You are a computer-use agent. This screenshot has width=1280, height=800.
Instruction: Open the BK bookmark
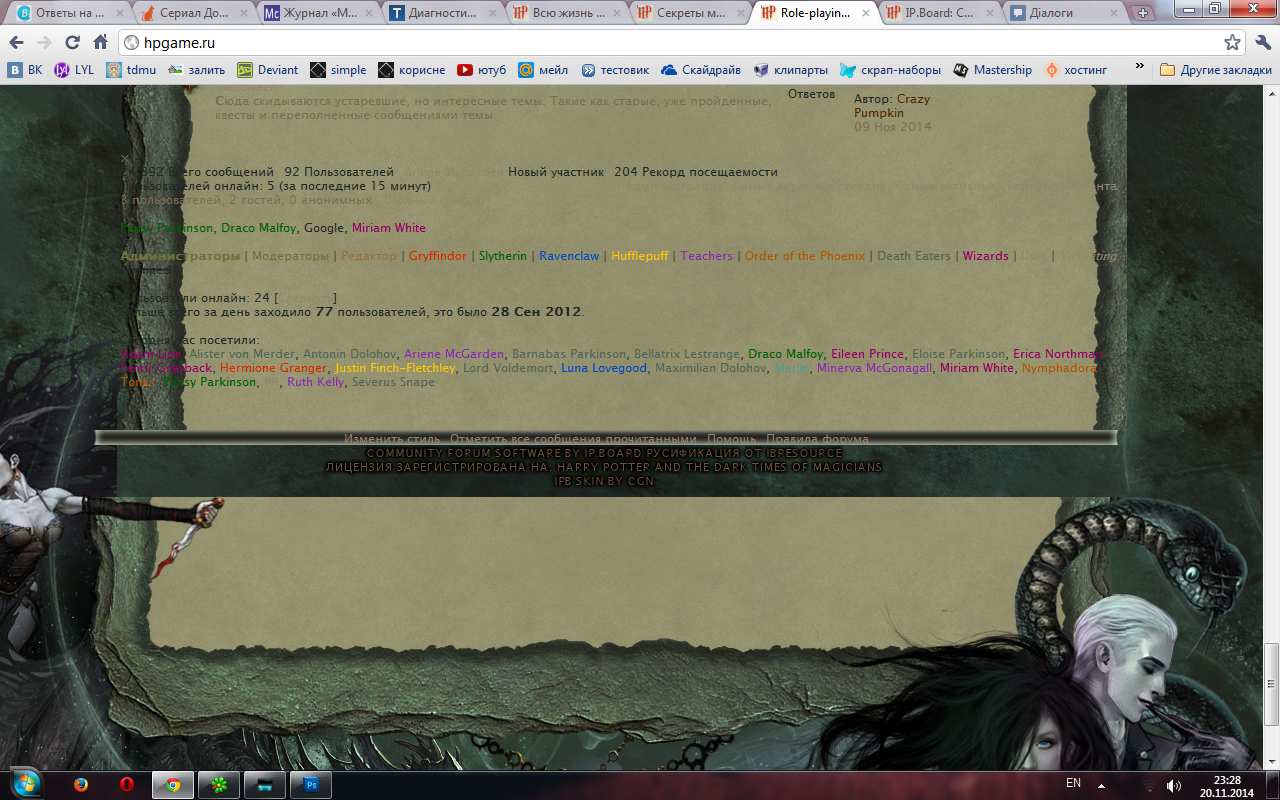click(25, 70)
